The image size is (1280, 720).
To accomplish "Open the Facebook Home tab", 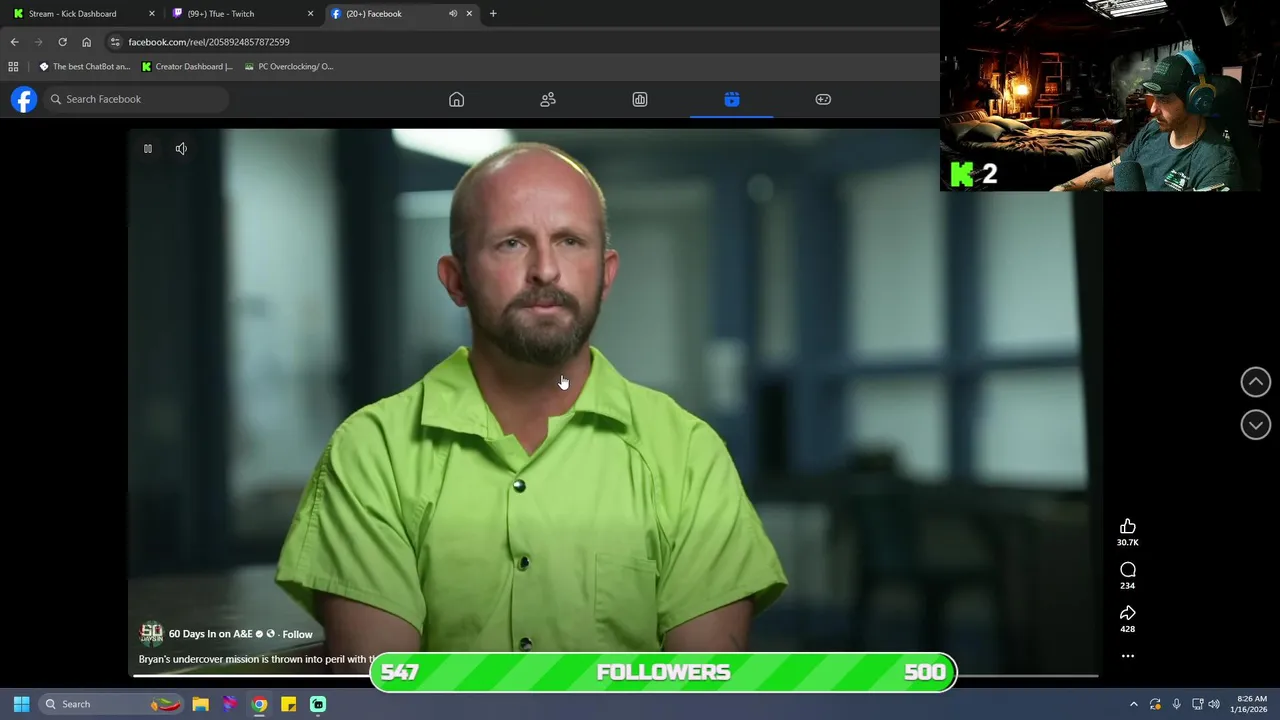I will (x=456, y=99).
